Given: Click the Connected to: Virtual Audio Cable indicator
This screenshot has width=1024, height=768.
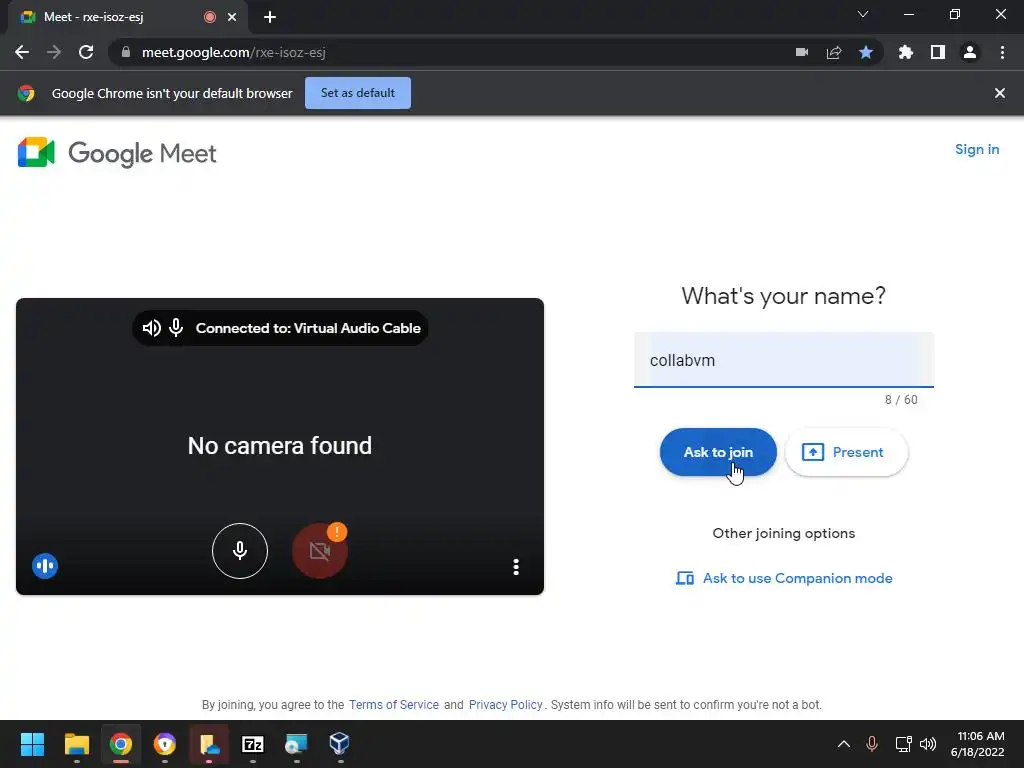Looking at the screenshot, I should coord(280,328).
